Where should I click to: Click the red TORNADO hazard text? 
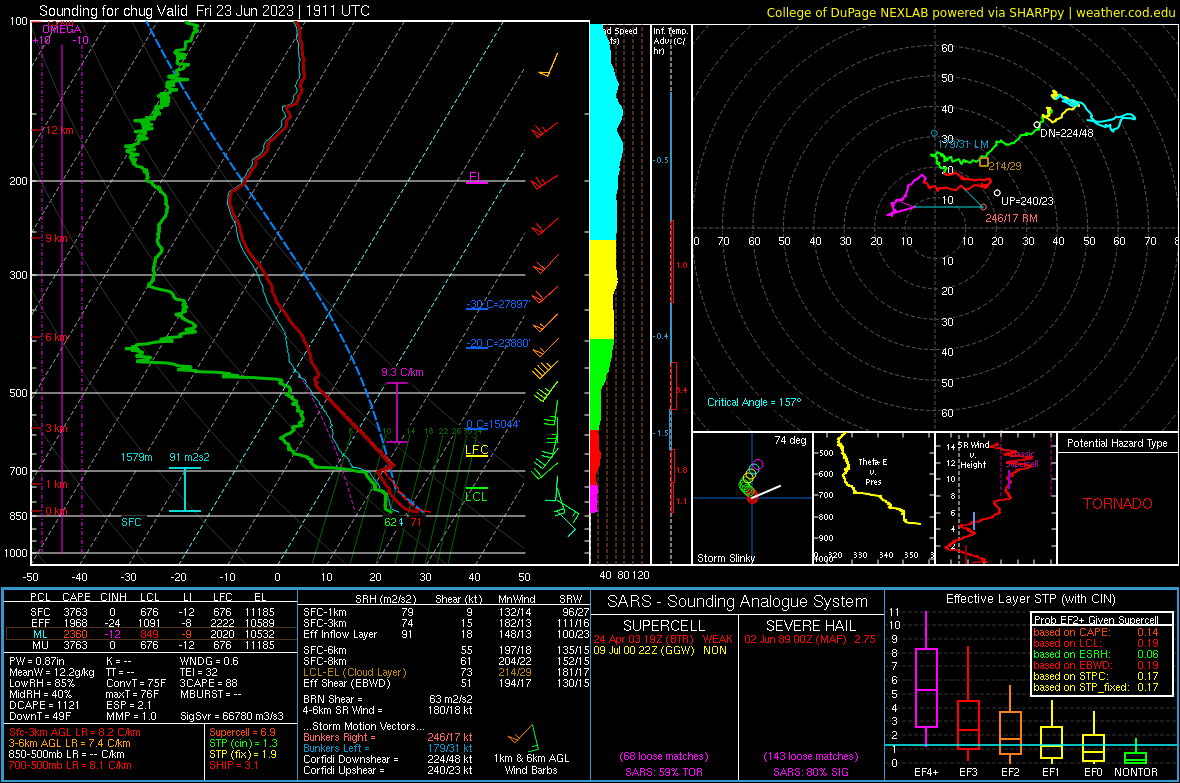point(1118,504)
